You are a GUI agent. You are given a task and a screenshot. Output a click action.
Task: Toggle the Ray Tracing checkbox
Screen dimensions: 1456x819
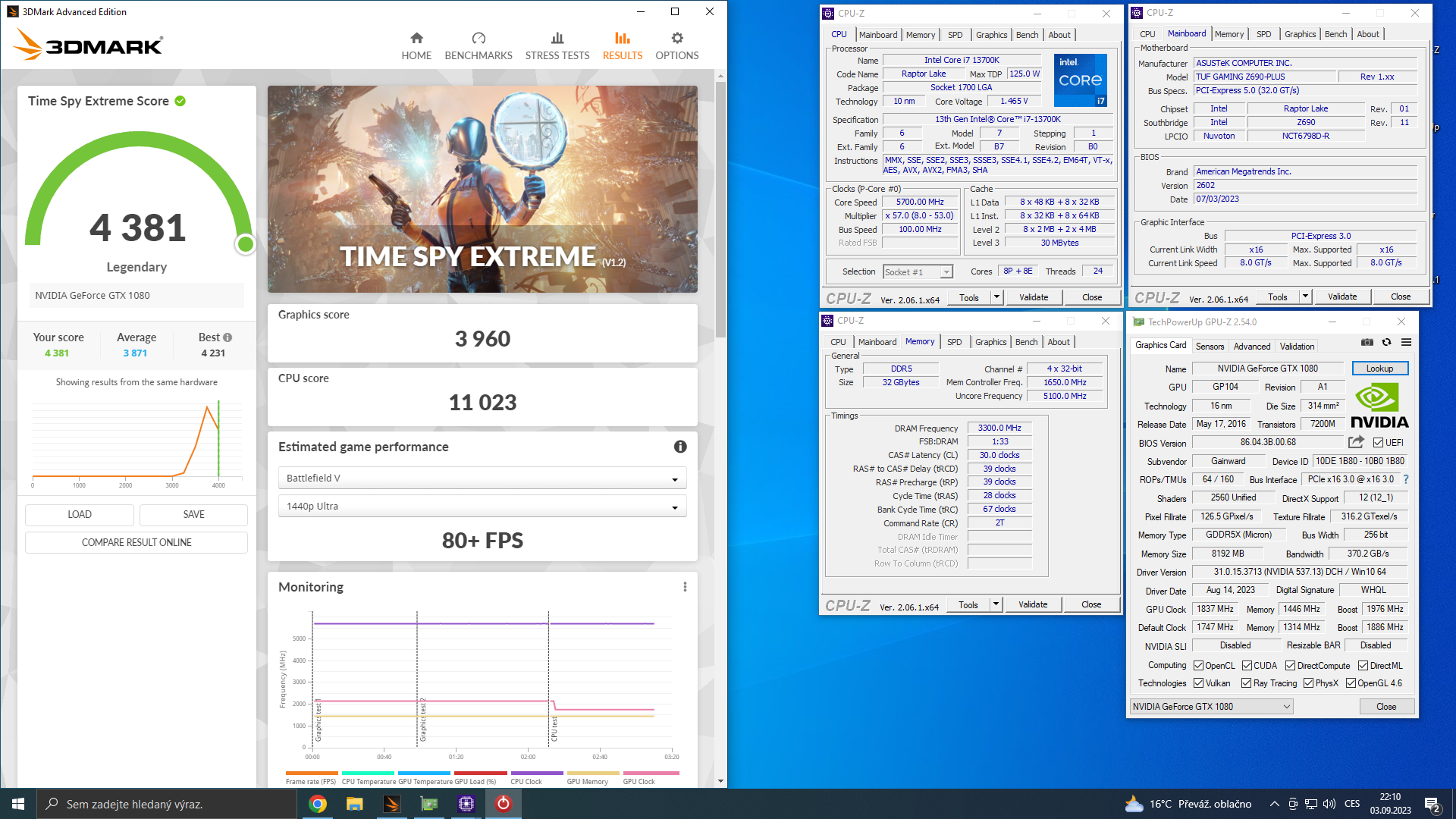(1247, 683)
